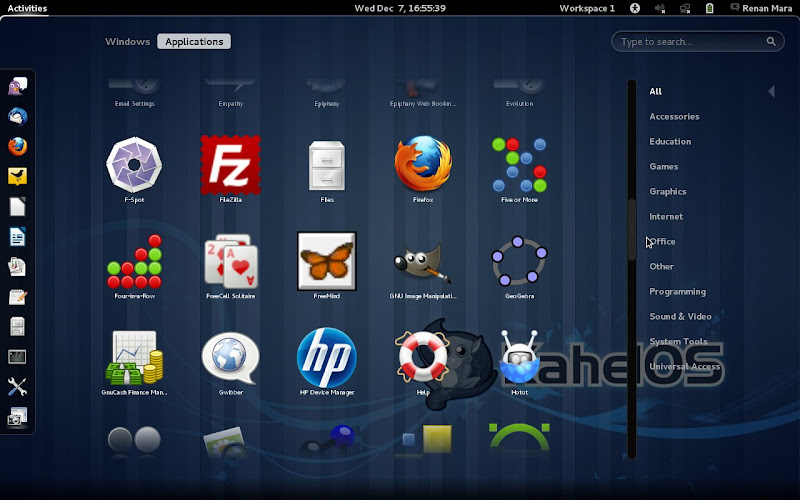
Task: Select the Internet category
Action: (x=666, y=216)
